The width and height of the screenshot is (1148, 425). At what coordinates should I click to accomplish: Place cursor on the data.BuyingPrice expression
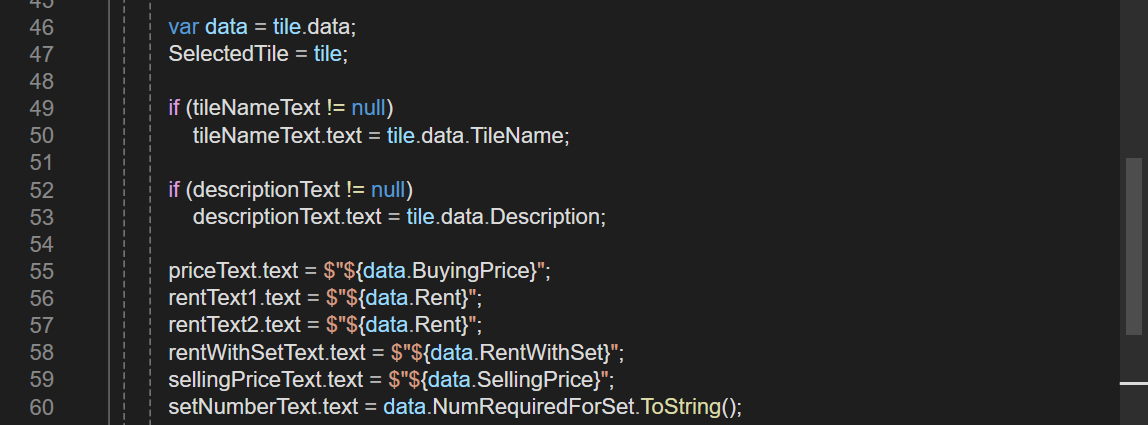450,271
